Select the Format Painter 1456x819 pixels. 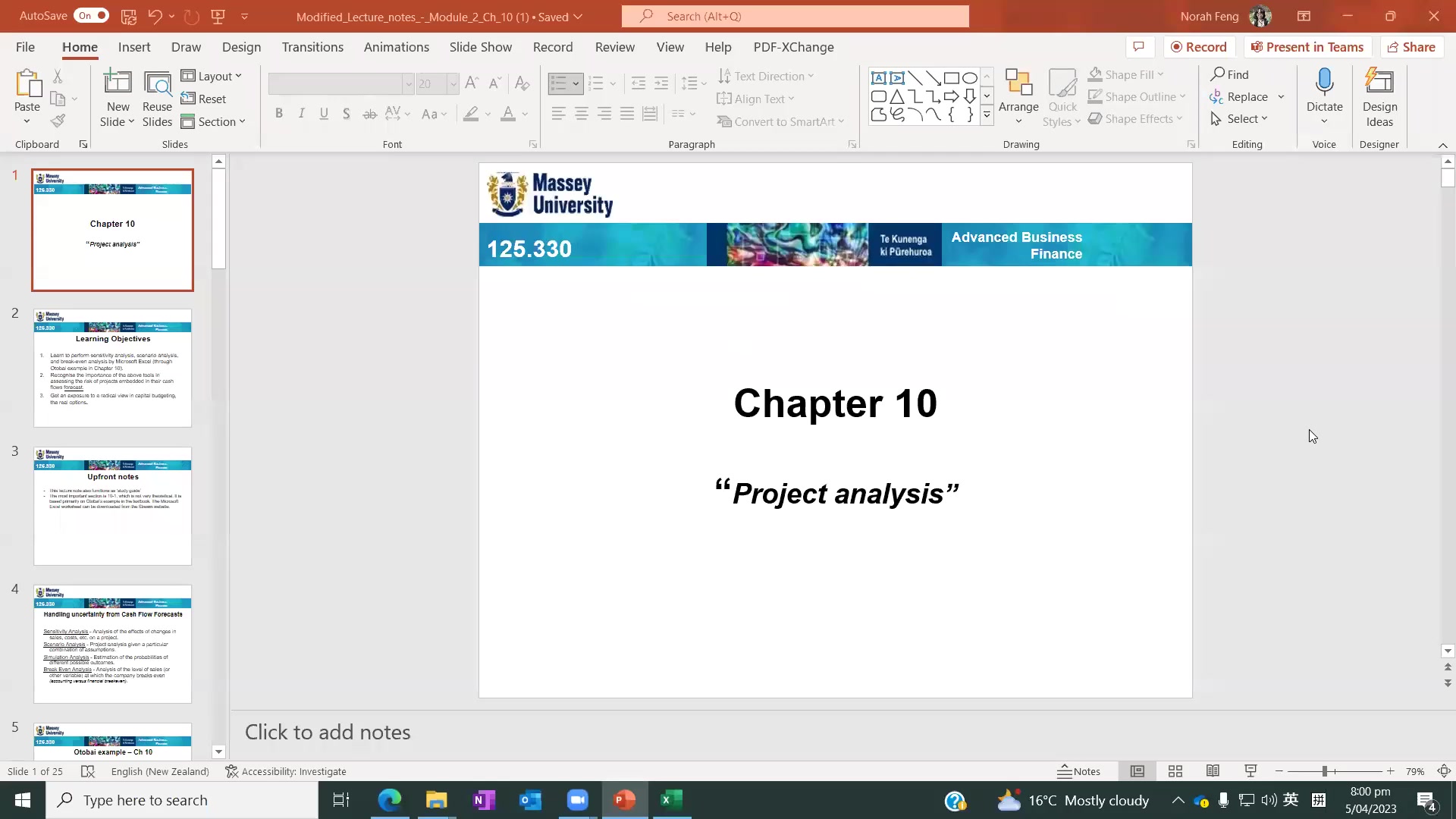58,121
